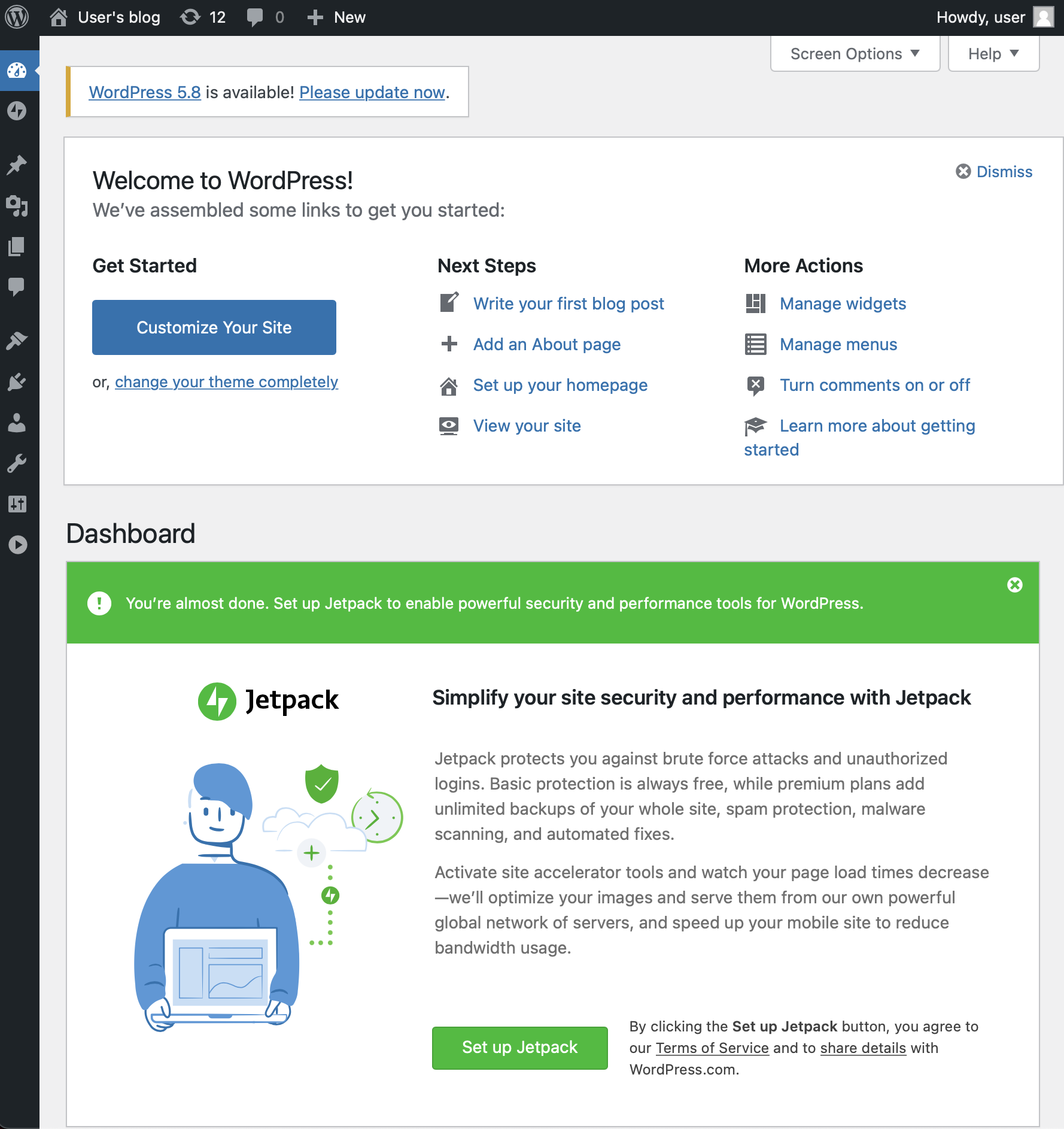Viewport: 1064px width, 1129px height.
Task: Open the Users icon in sidebar
Action: (x=18, y=424)
